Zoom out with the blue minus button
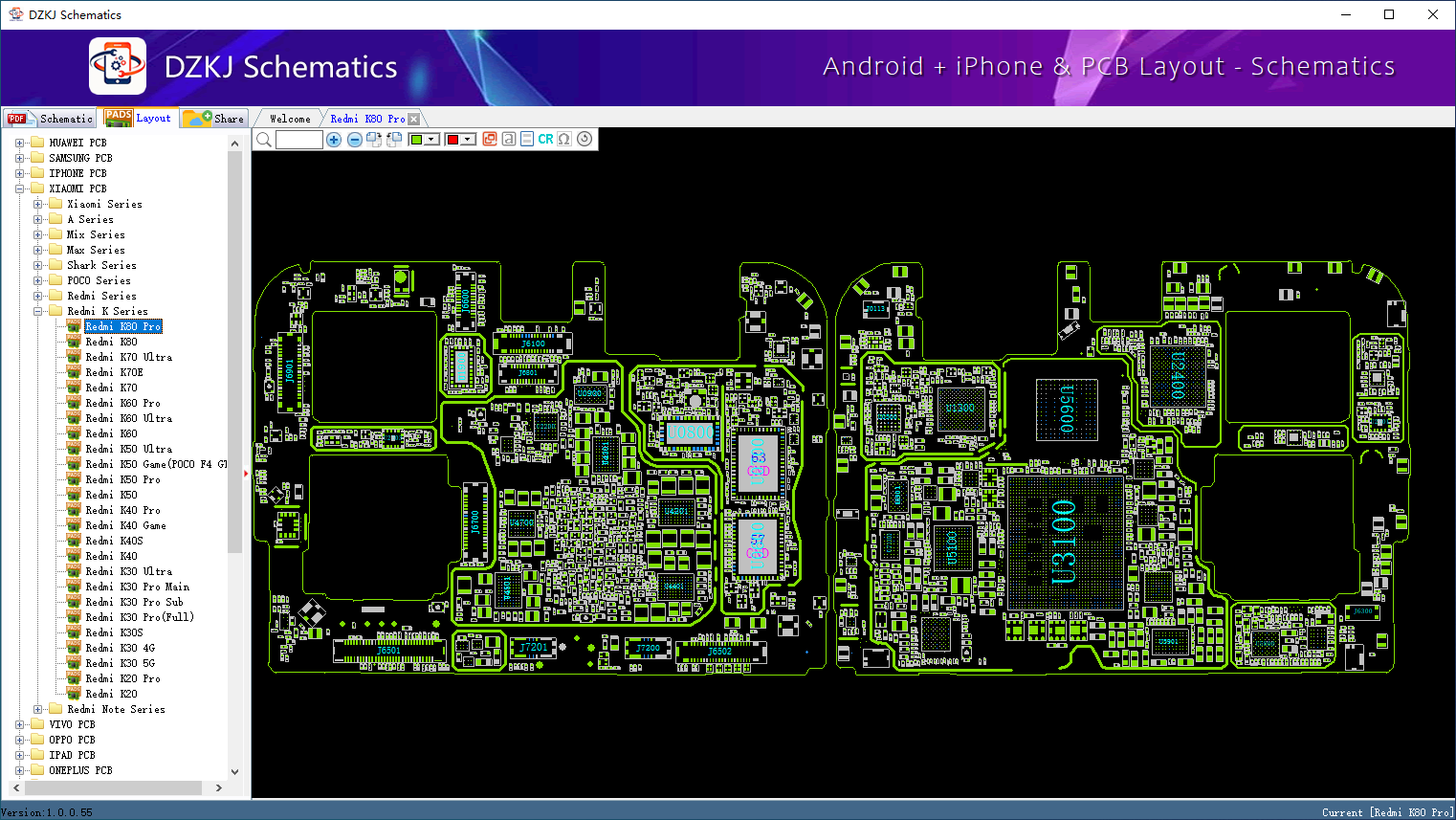 coord(354,140)
